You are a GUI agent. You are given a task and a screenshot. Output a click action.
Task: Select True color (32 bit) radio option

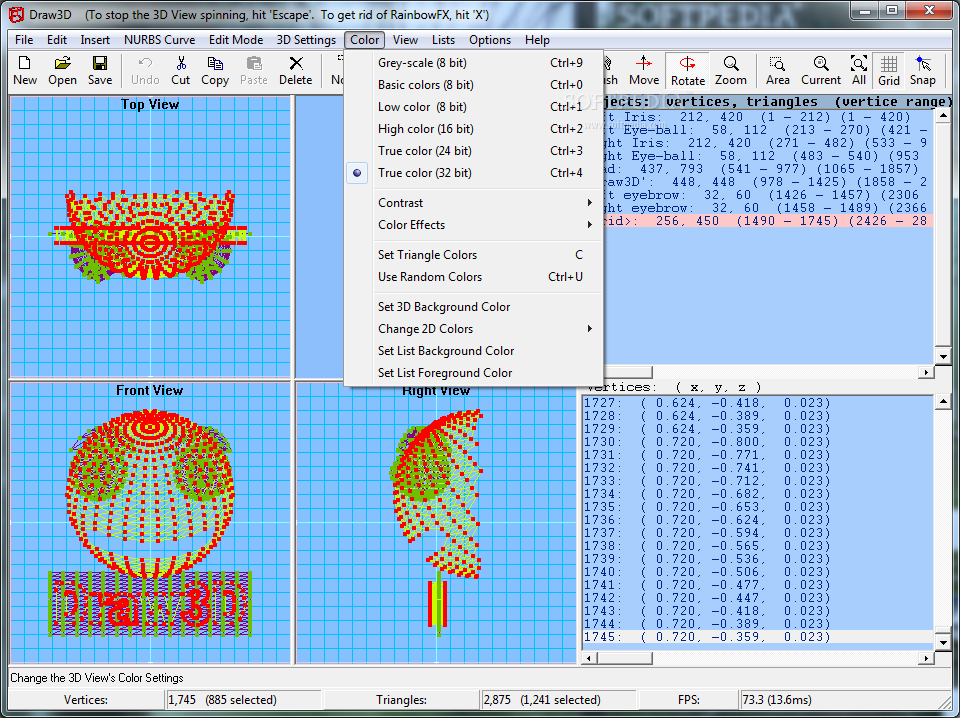pyautogui.click(x=475, y=173)
